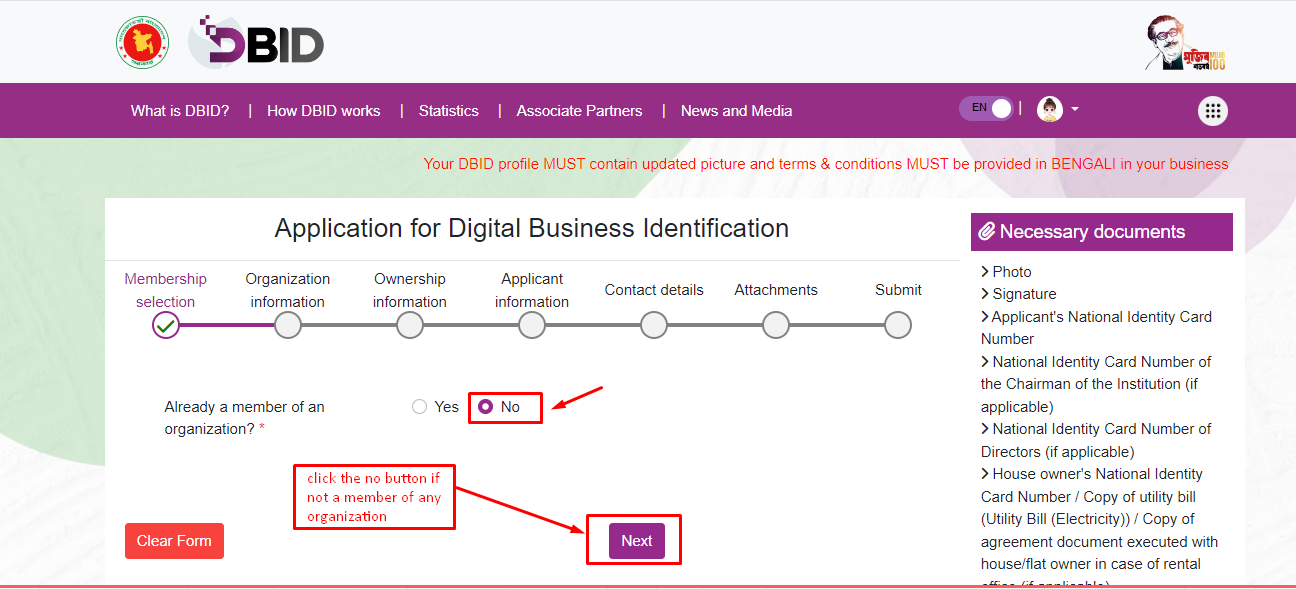Open What is DBID? menu
The width and height of the screenshot is (1296, 589).
180,111
